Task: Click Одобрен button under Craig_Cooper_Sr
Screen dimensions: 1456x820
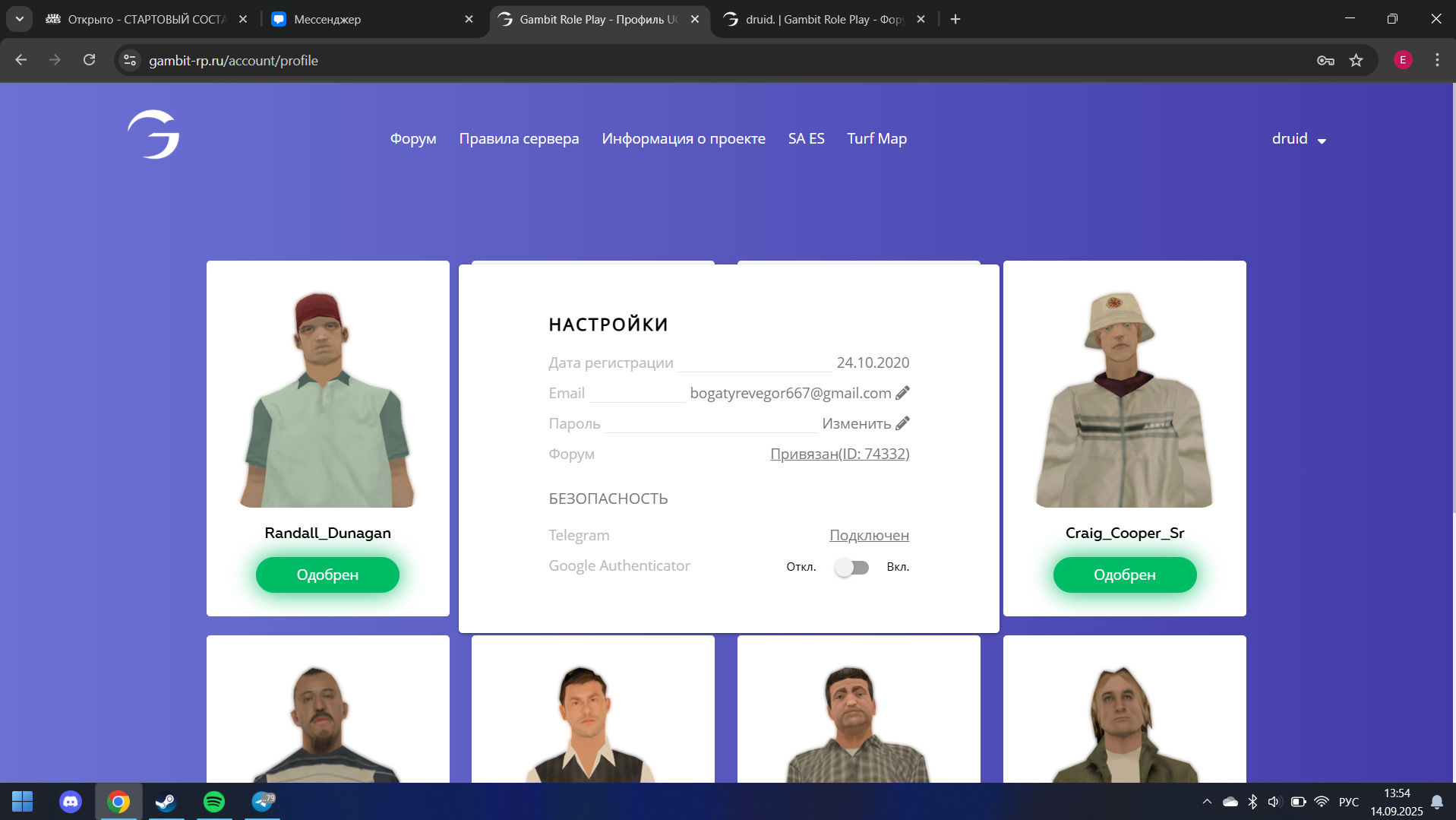Action: tap(1124, 575)
